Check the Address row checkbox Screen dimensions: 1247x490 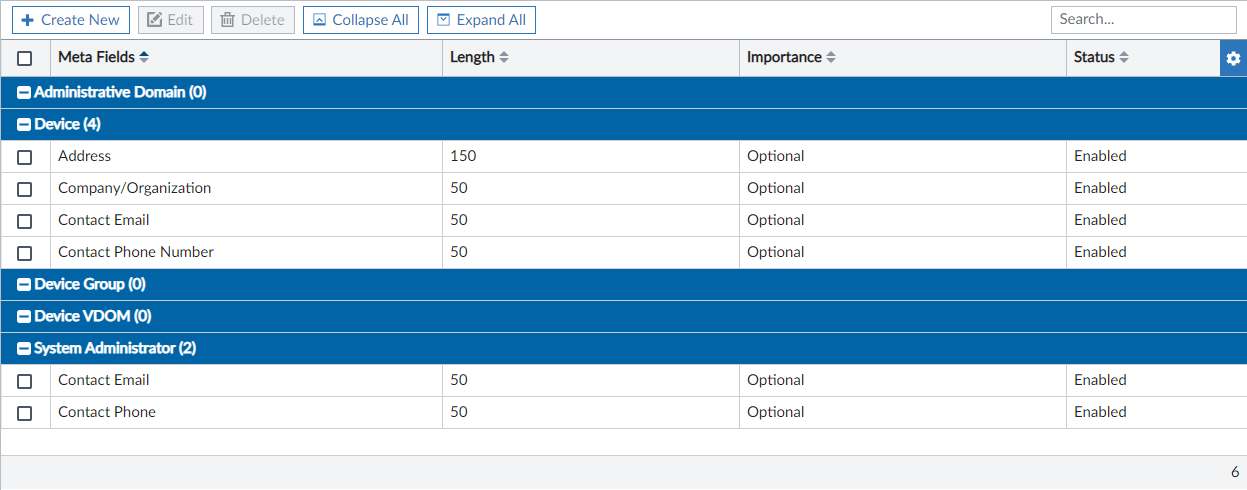(25, 157)
